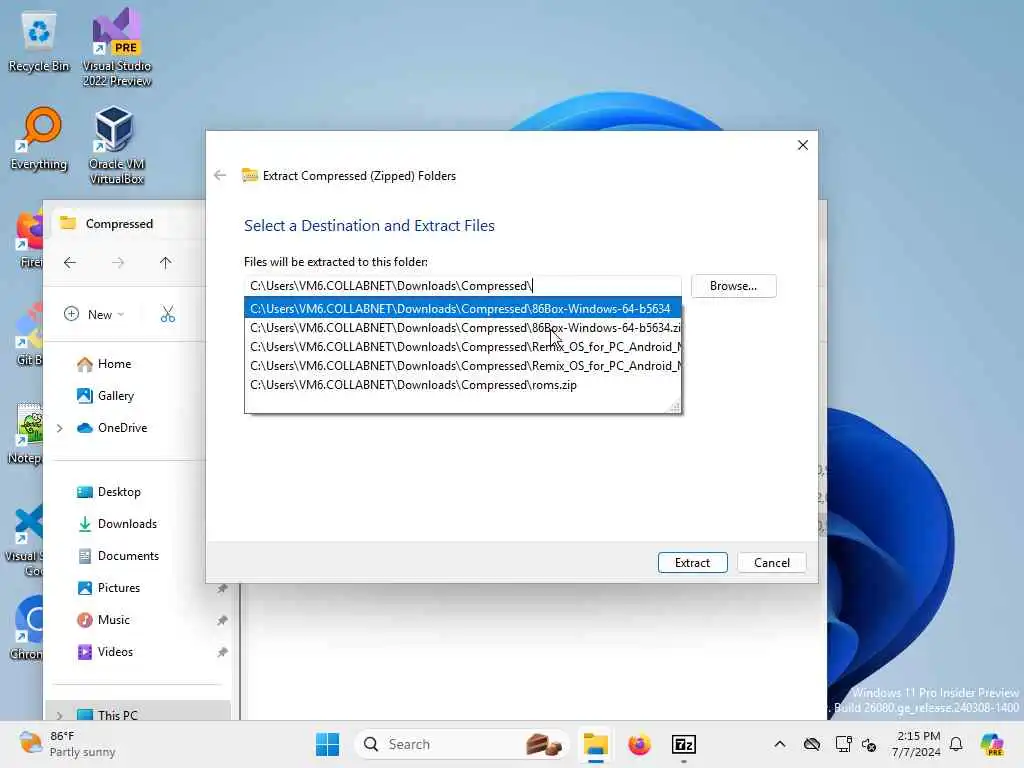Viewport: 1024px width, 768px height.
Task: Show hidden system tray icons
Action: click(x=780, y=744)
